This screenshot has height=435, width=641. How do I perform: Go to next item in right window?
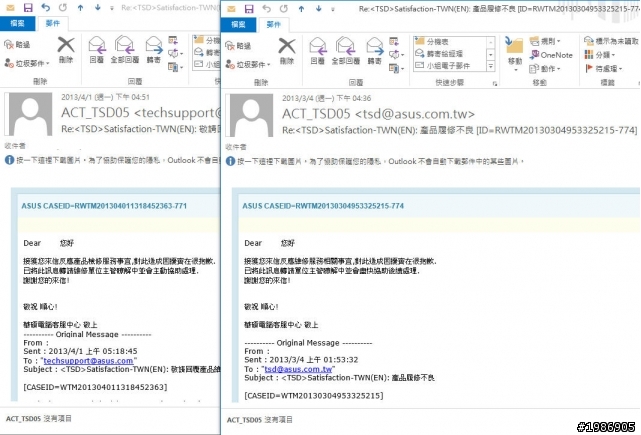tap(318, 9)
